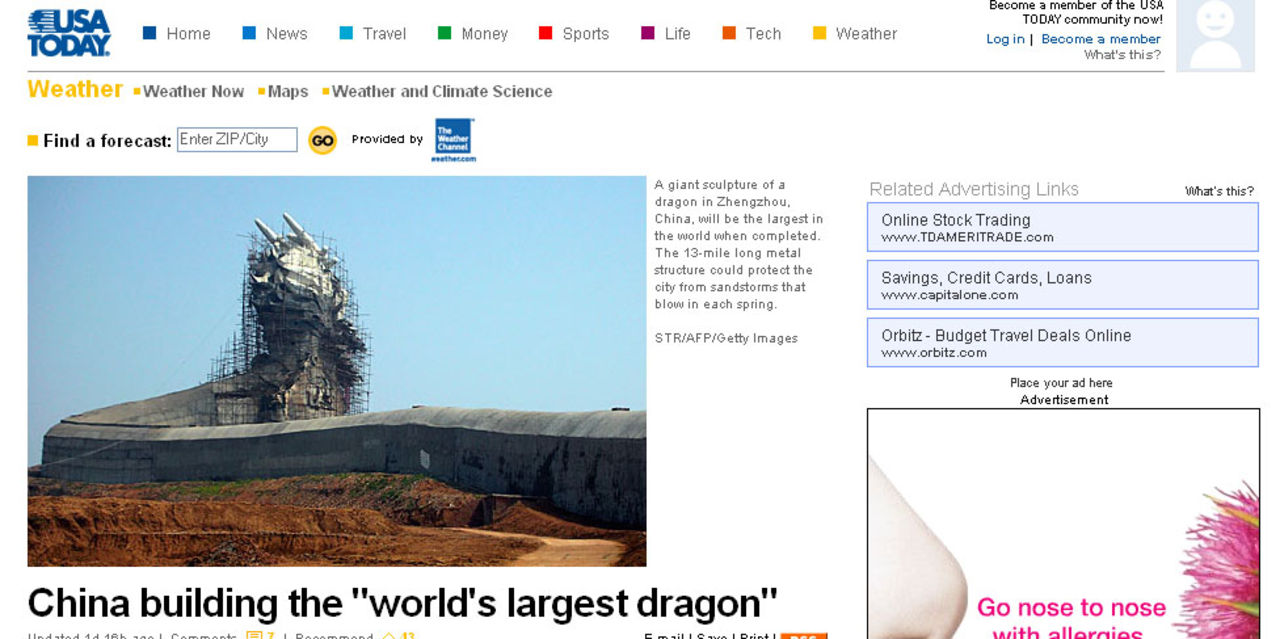Click What's this? below the login links
1280x639 pixels.
tap(1123, 55)
